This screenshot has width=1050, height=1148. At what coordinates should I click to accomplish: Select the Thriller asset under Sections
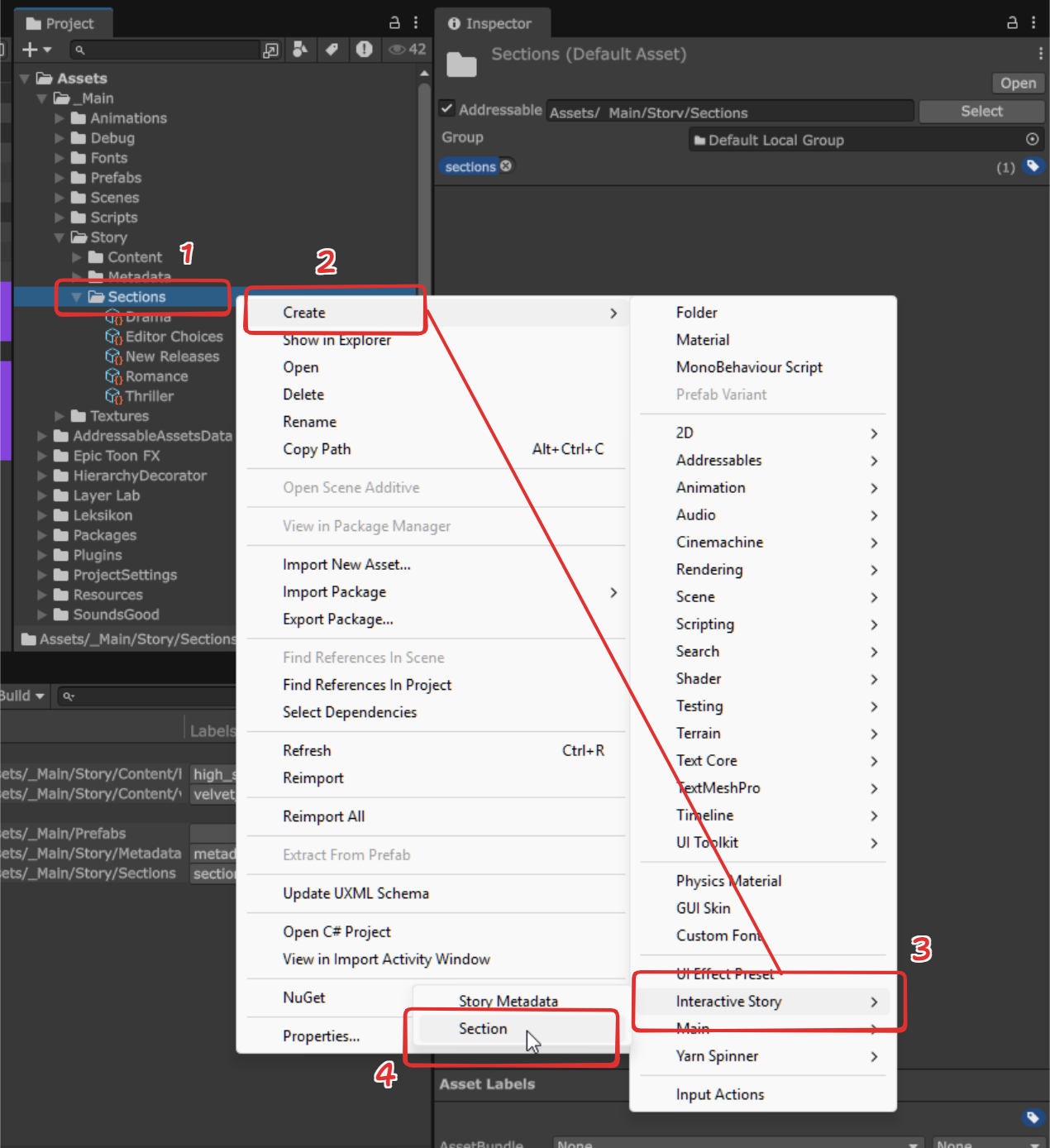tap(150, 396)
